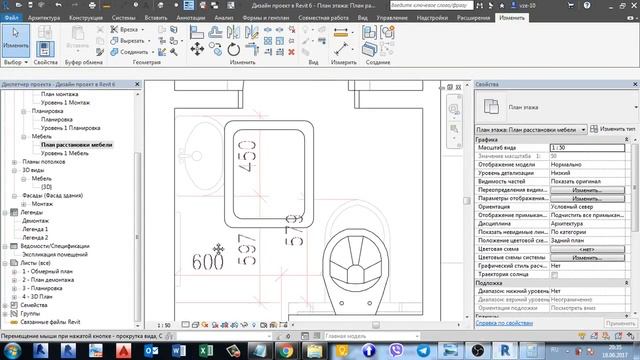Click the red Delete X icon
Viewport: 640px width, 360px height.
click(x=291, y=52)
